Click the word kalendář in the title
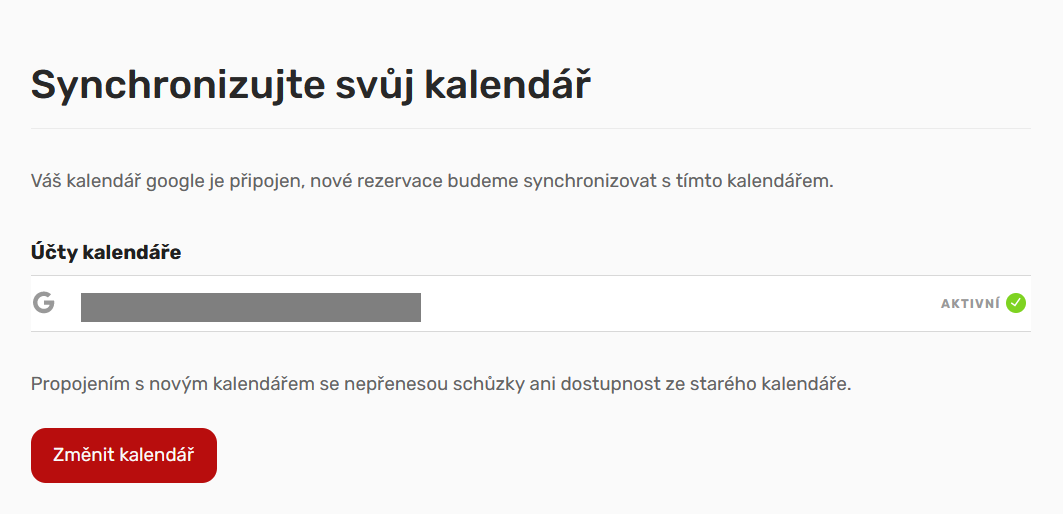This screenshot has width=1063, height=514. pyautogui.click(x=507, y=85)
